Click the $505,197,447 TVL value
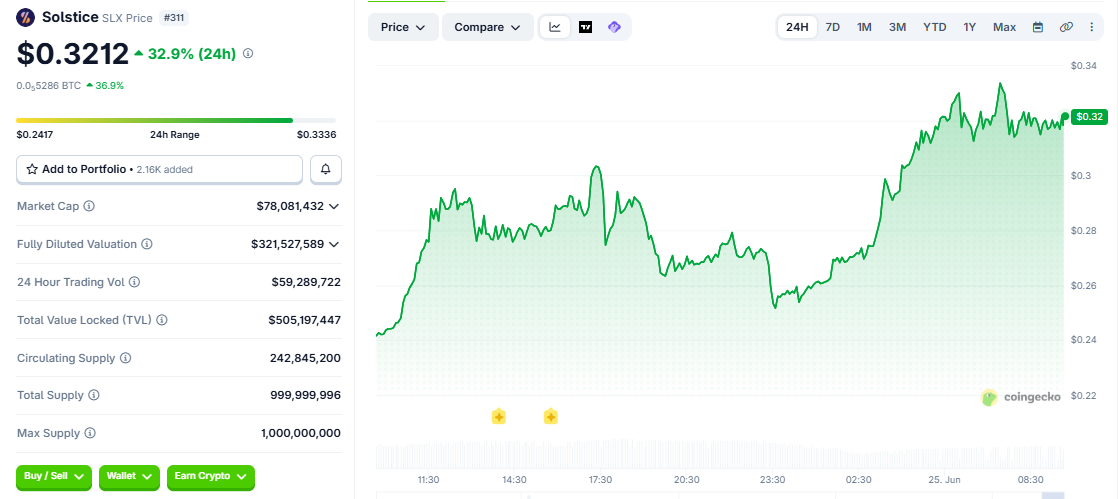Viewport: 1118px width, 499px height. 304,320
